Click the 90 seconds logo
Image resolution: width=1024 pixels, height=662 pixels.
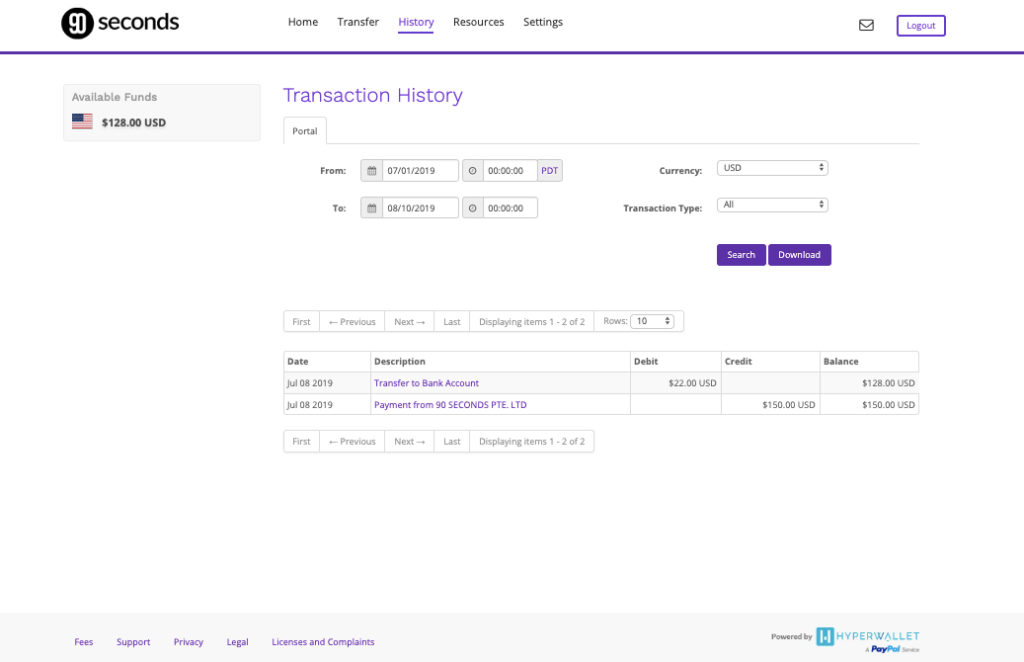pyautogui.click(x=120, y=23)
